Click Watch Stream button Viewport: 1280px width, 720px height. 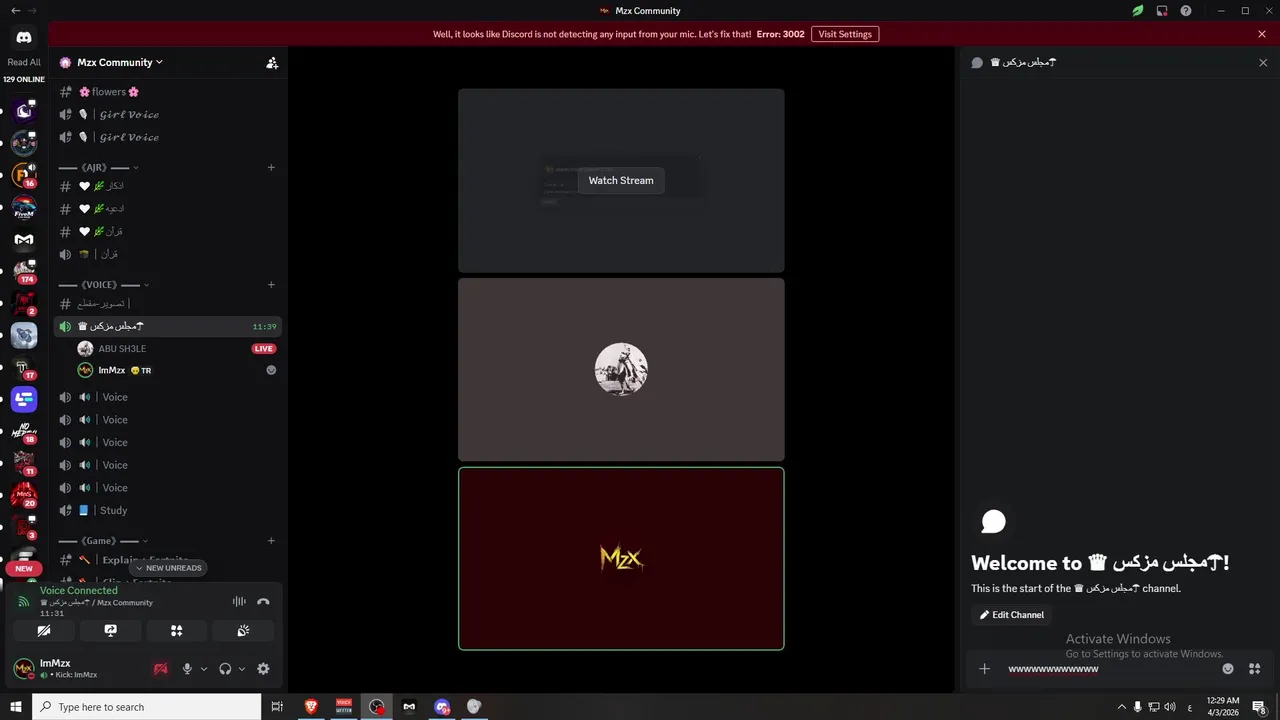coord(621,180)
